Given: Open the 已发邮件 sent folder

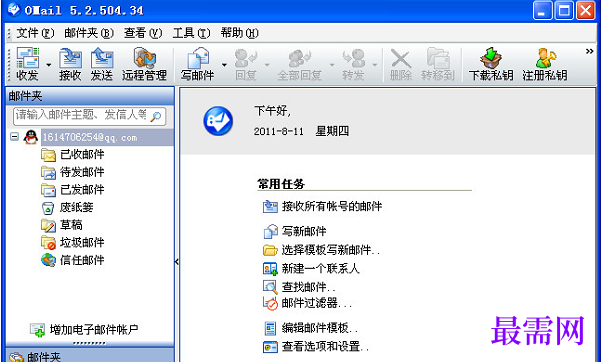Looking at the screenshot, I should [x=82, y=190].
